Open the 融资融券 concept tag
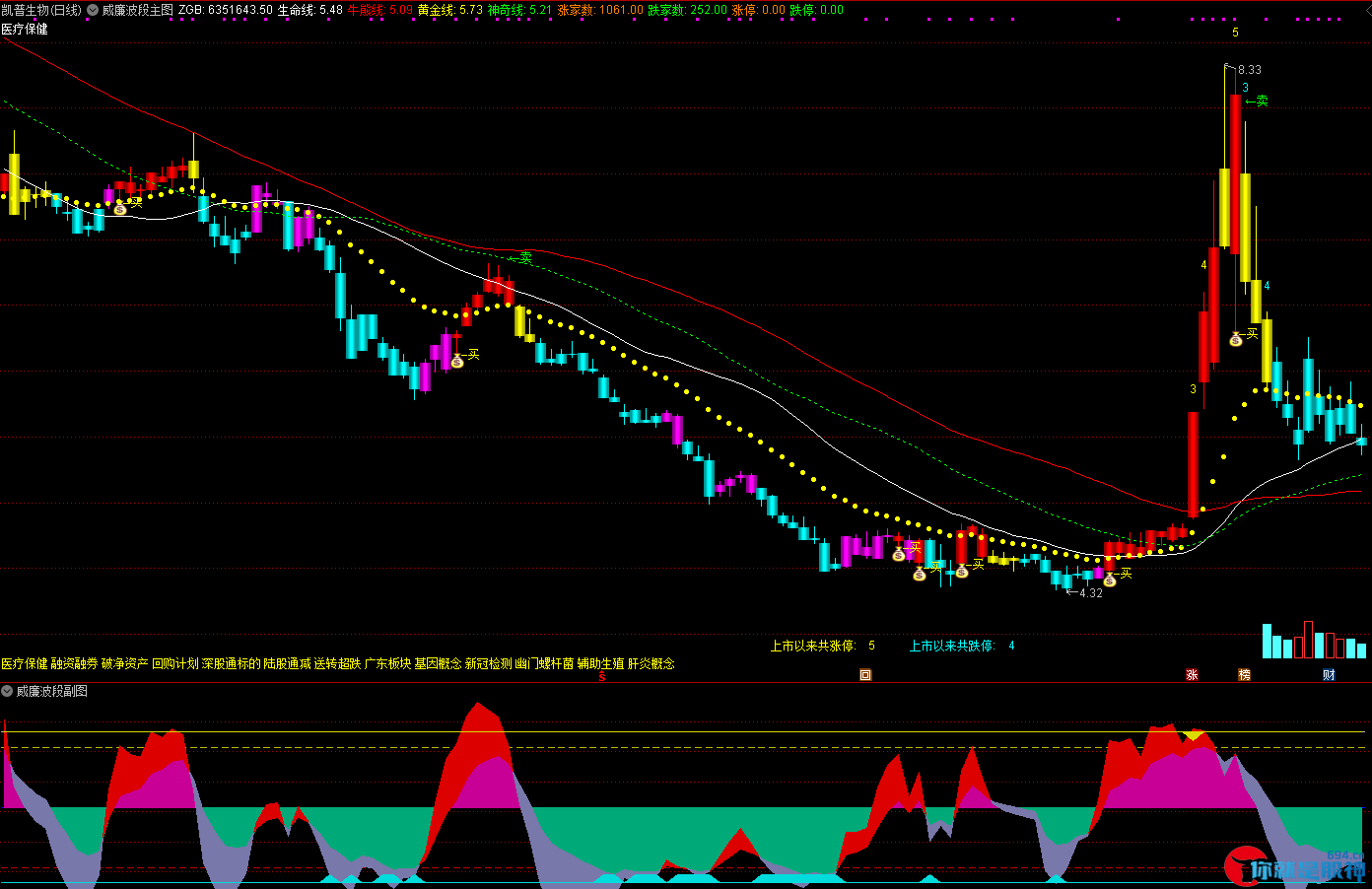The height and width of the screenshot is (889, 1372). pos(75,664)
